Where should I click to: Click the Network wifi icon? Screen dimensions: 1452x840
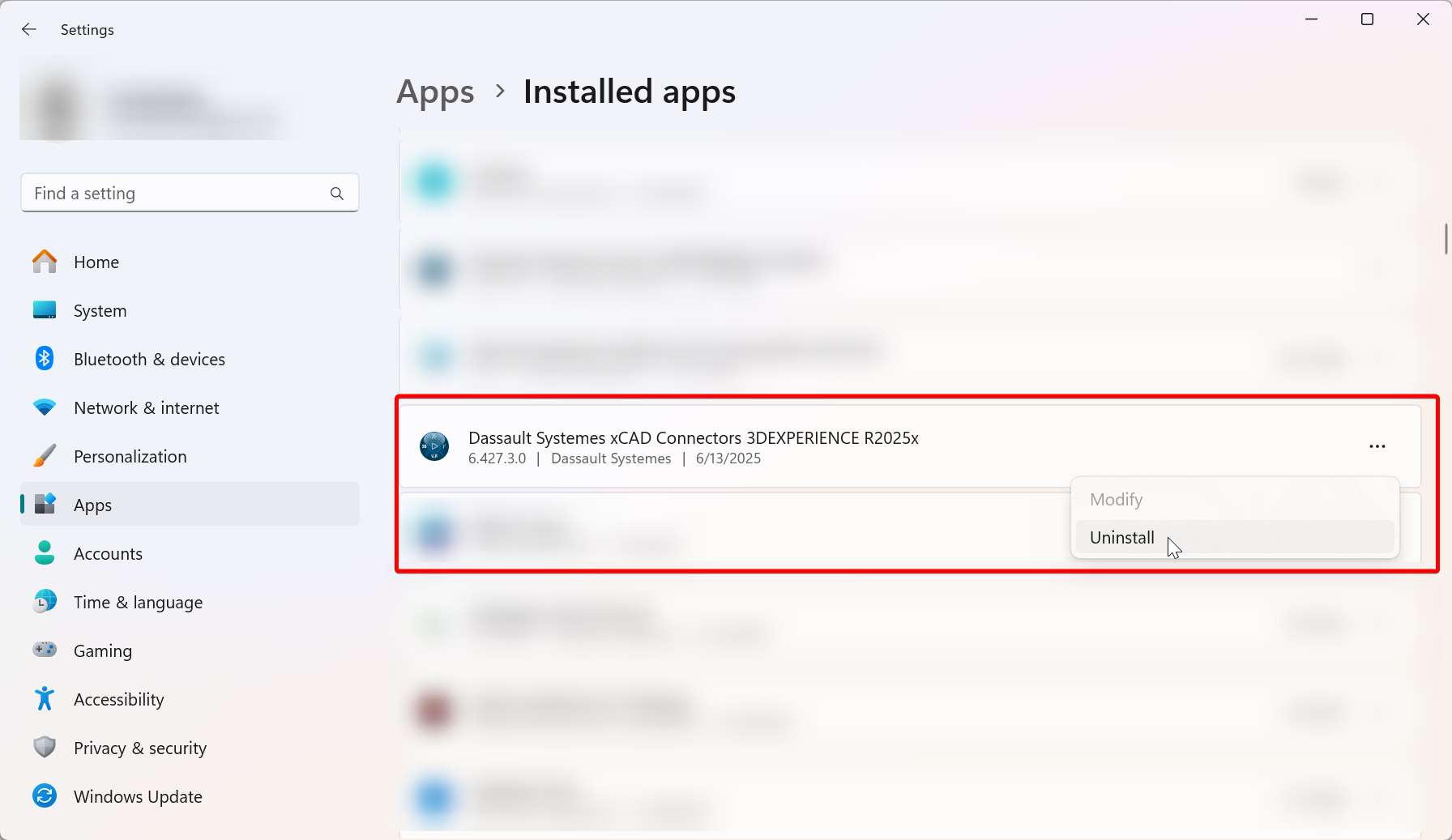tap(45, 407)
